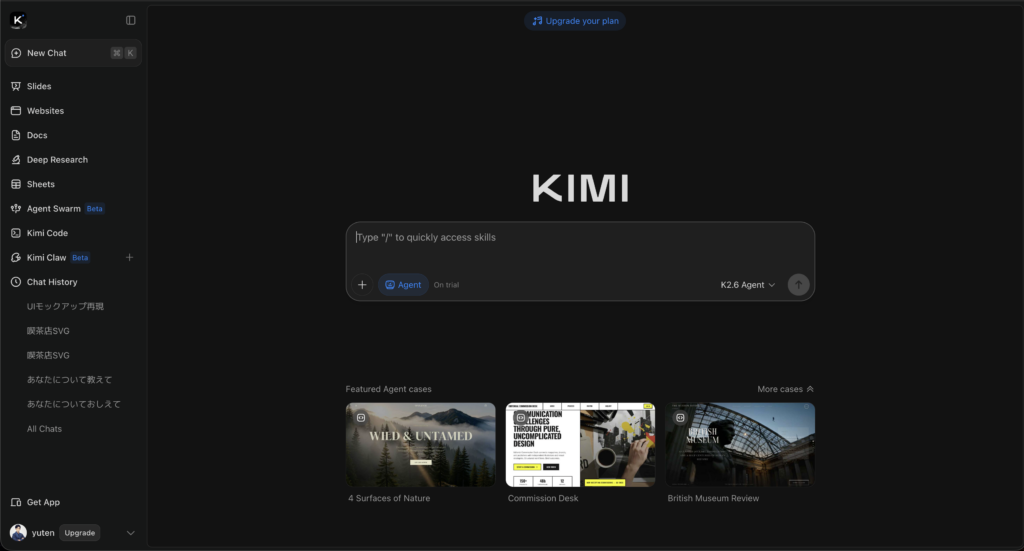The height and width of the screenshot is (551, 1024).
Task: Expand the account menu chevron
Action: pos(131,533)
